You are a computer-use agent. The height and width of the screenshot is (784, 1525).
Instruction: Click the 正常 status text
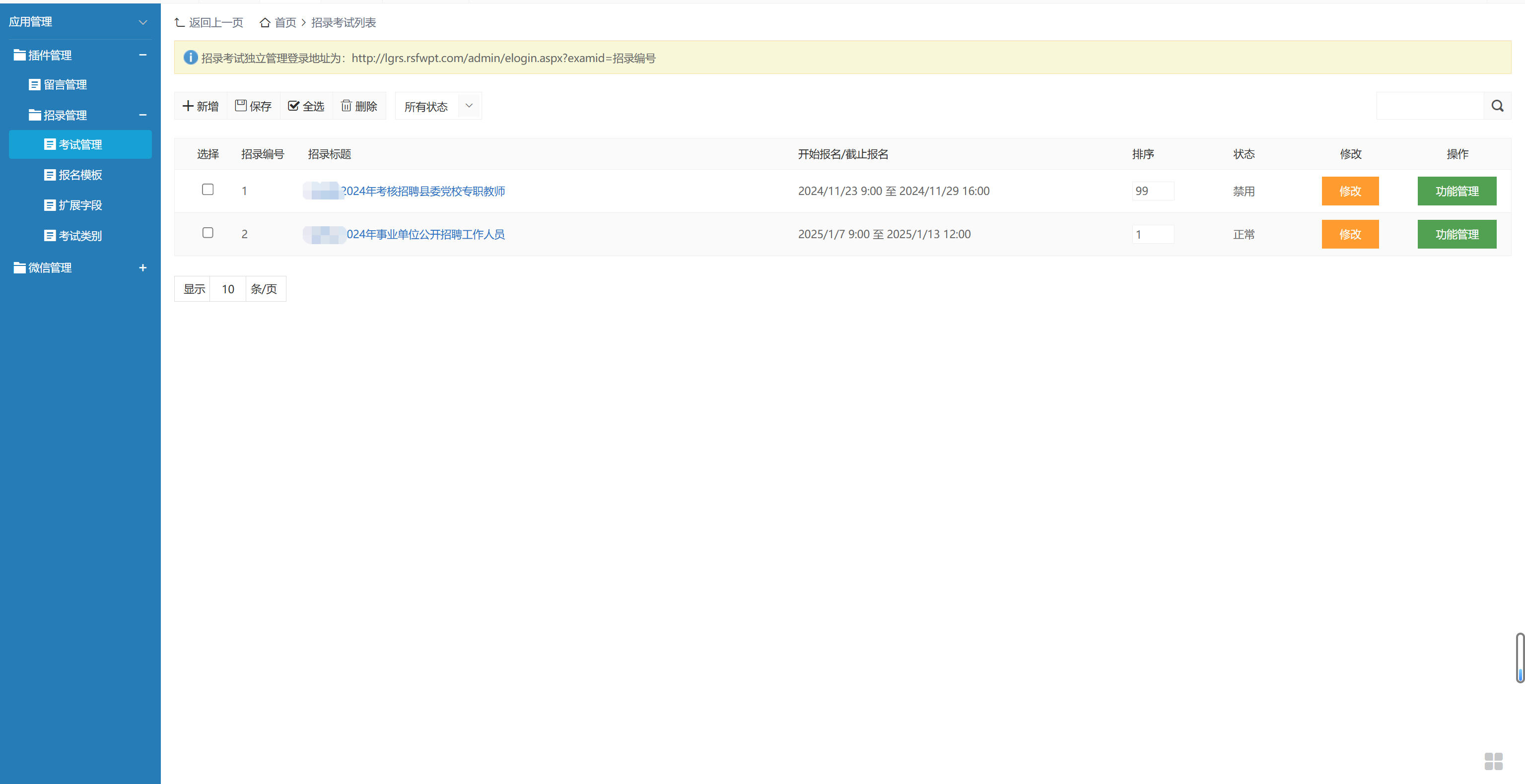(x=1244, y=234)
